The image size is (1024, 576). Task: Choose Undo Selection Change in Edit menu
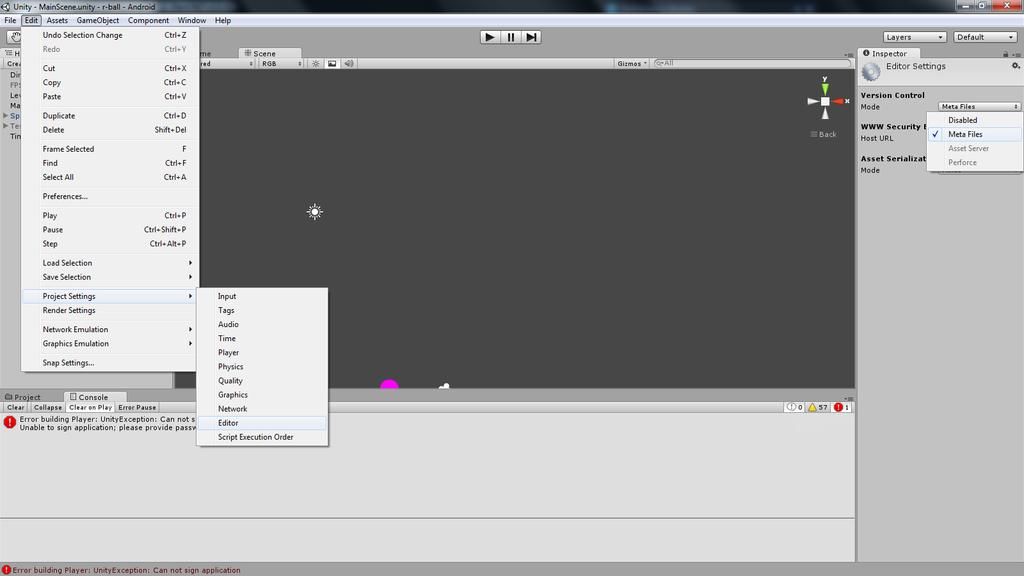tap(110, 35)
